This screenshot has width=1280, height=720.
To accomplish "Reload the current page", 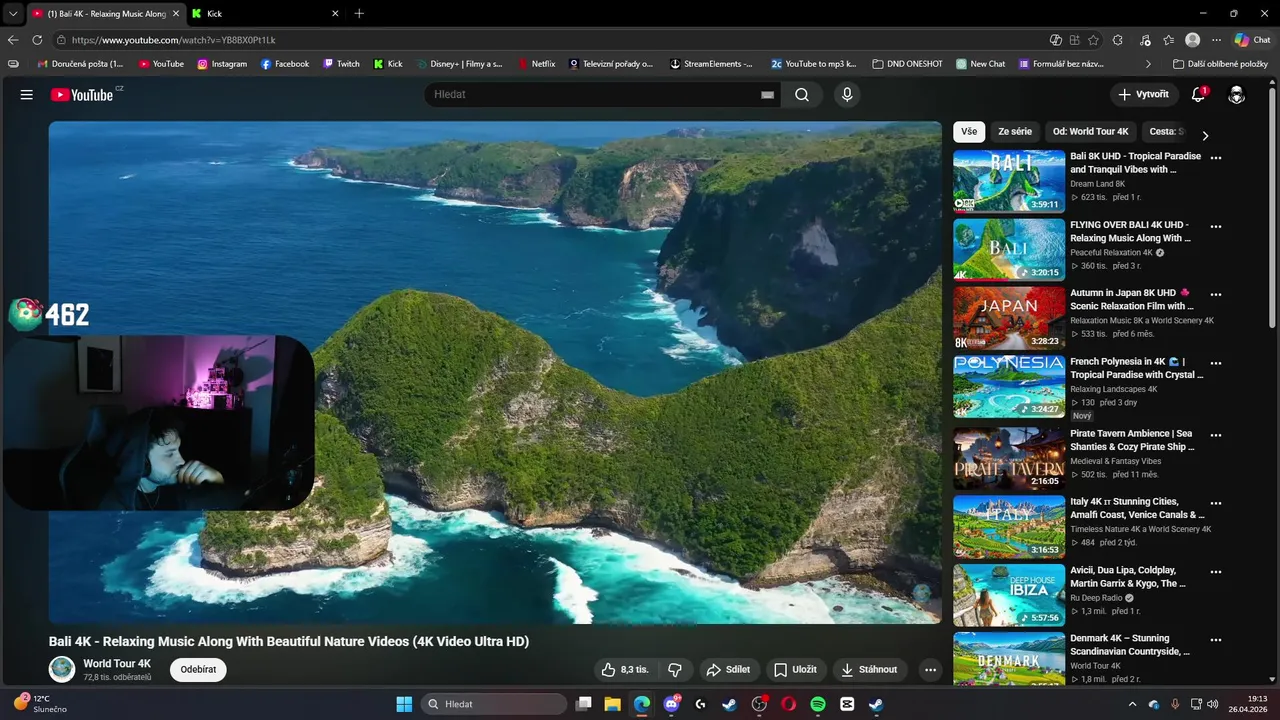I will tap(37, 40).
